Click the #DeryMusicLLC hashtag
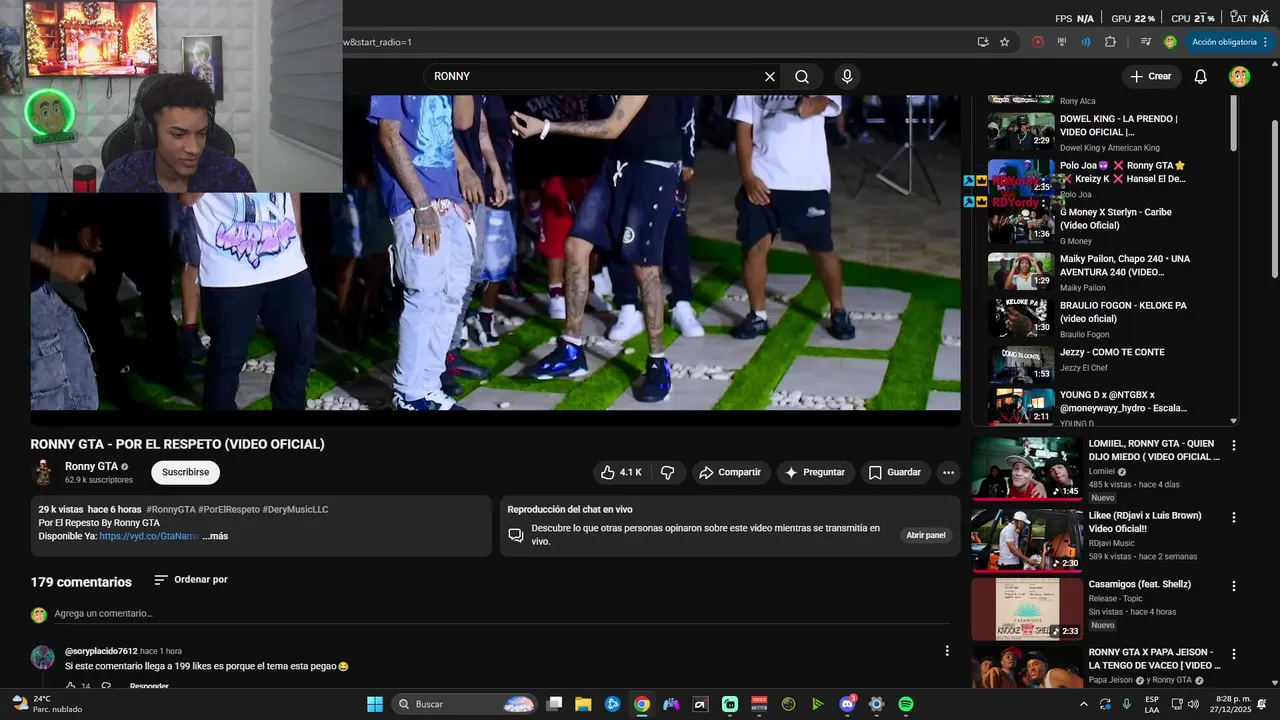1280x720 pixels. pos(295,509)
